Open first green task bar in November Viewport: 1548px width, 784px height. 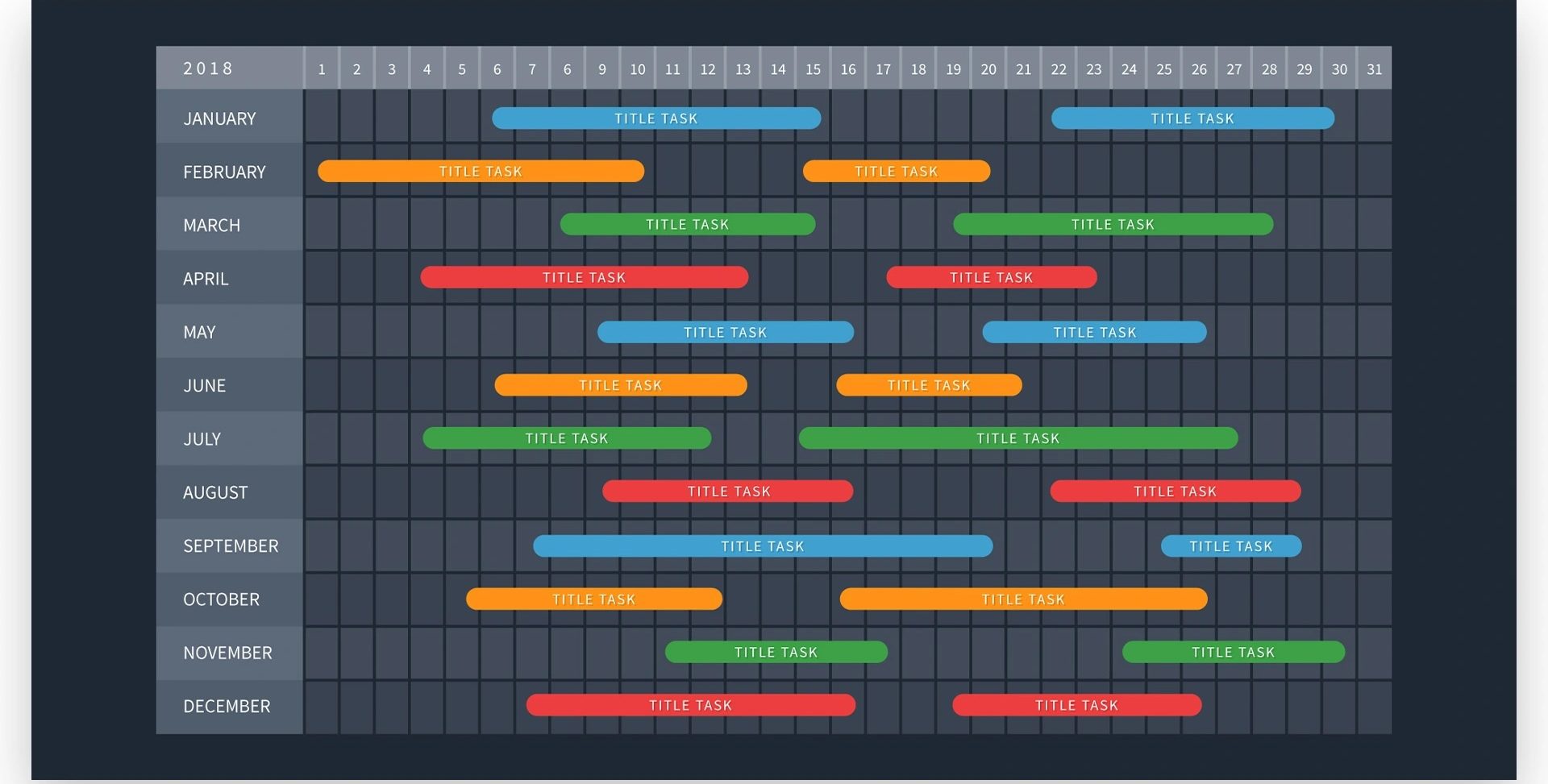[776, 652]
